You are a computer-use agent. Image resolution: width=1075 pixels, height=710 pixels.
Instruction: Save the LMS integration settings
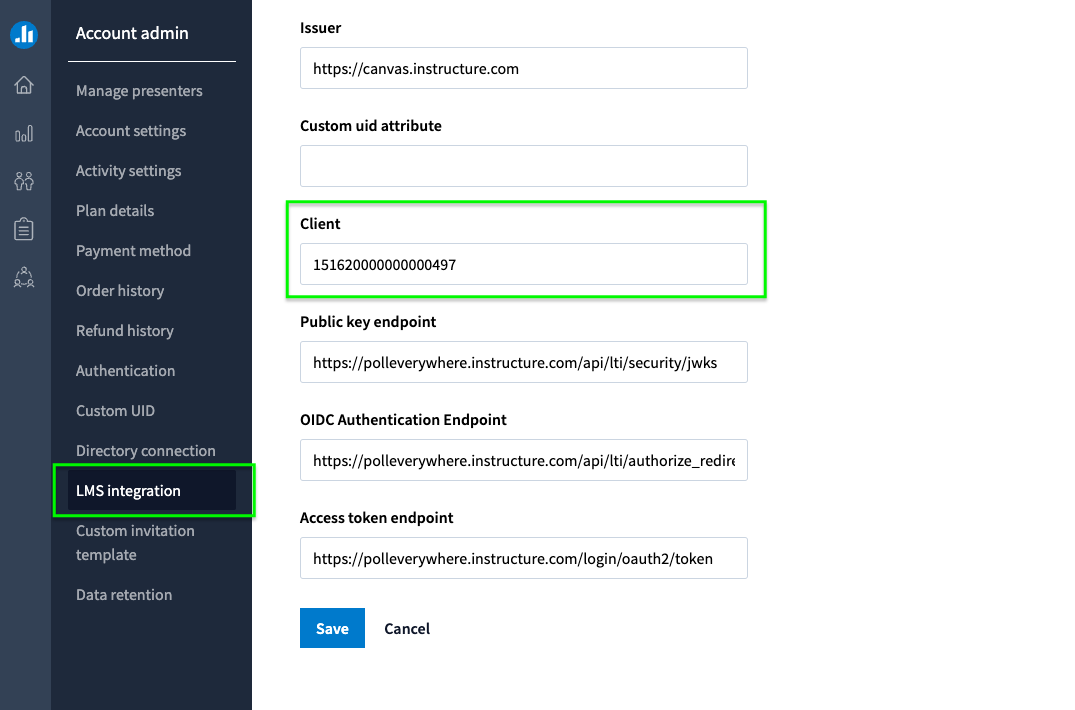click(333, 628)
